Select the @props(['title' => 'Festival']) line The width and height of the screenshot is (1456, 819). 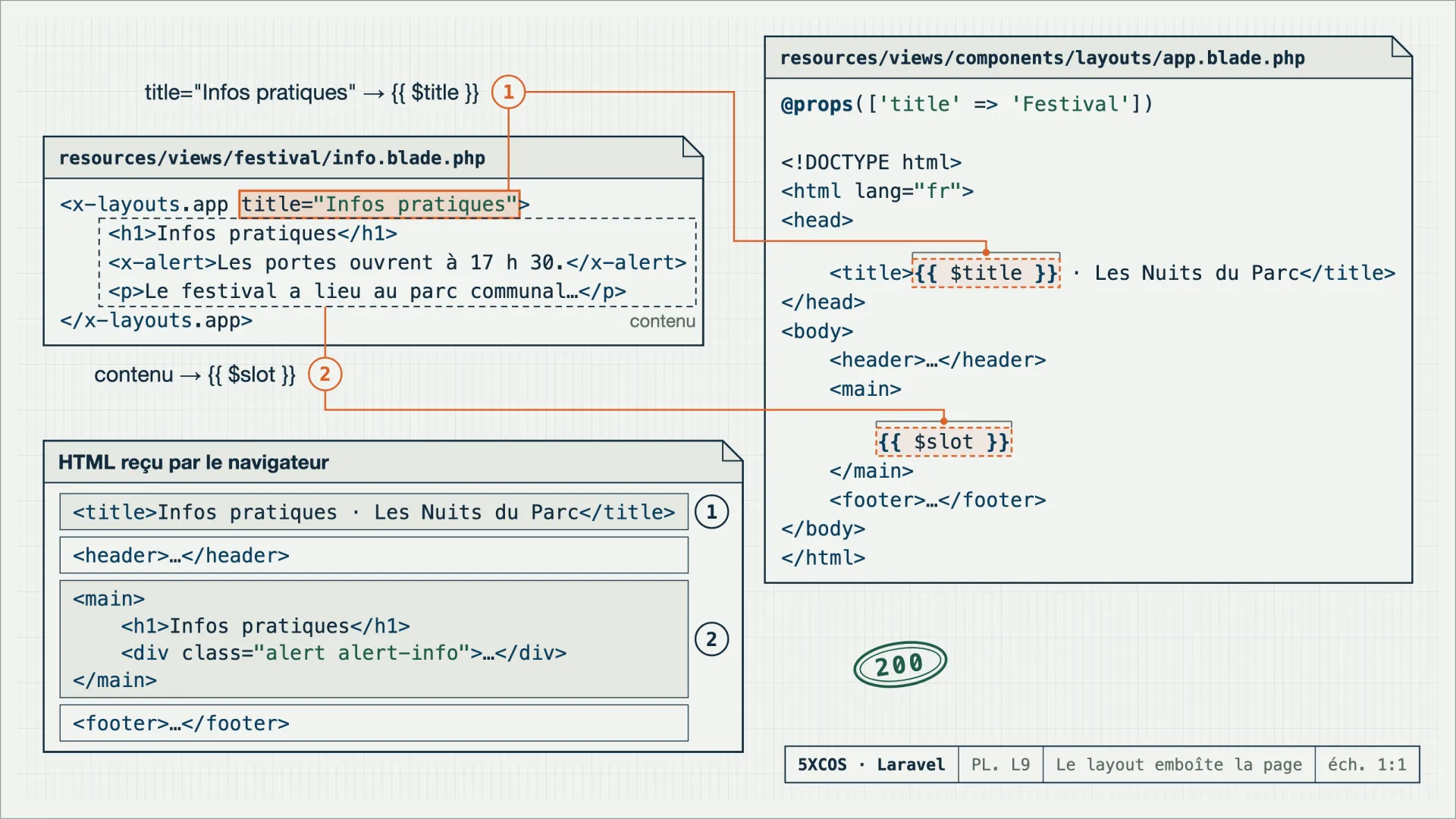point(967,104)
